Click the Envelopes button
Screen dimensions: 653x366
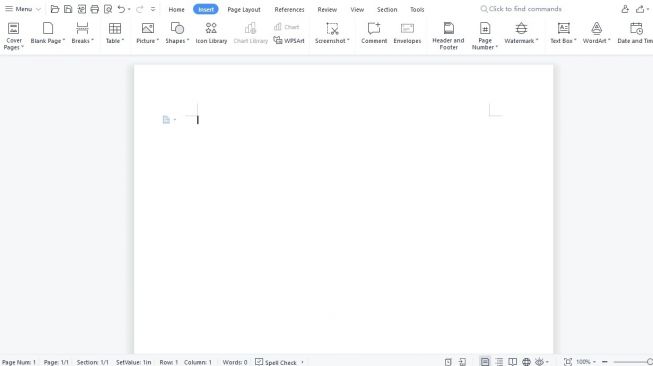point(407,33)
